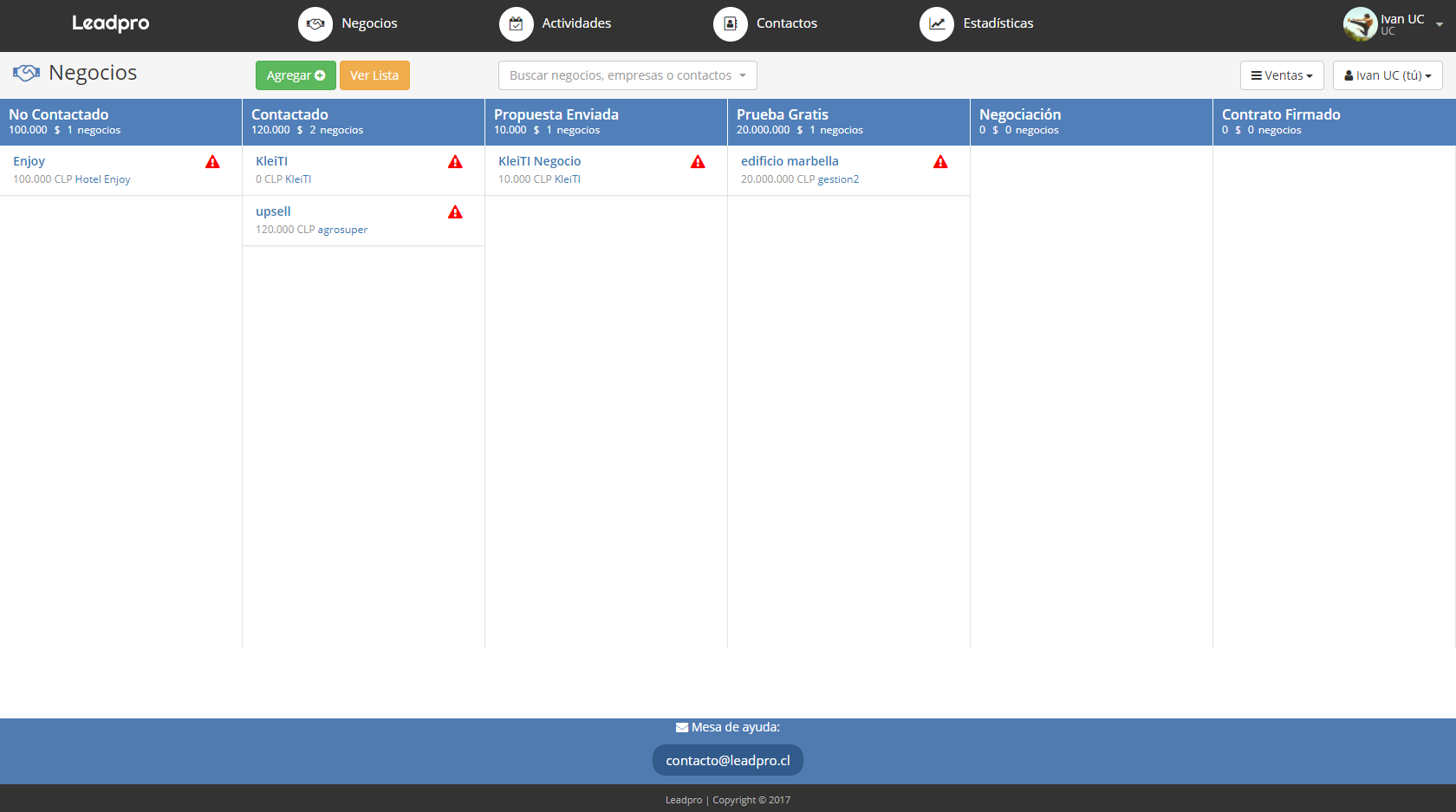Image resolution: width=1456 pixels, height=812 pixels.
Task: Expand the user account dropdown caret
Action: [x=1440, y=24]
